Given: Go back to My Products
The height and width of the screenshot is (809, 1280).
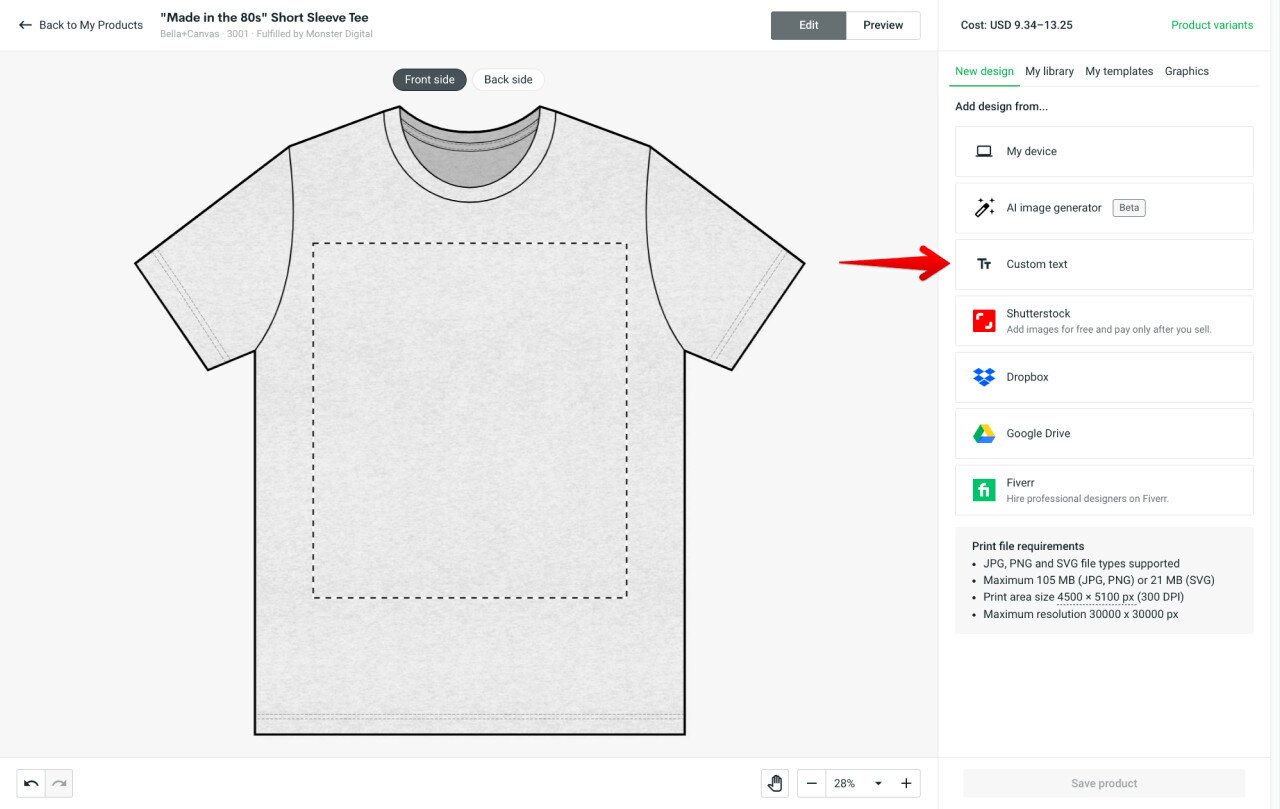Looking at the screenshot, I should pos(81,25).
